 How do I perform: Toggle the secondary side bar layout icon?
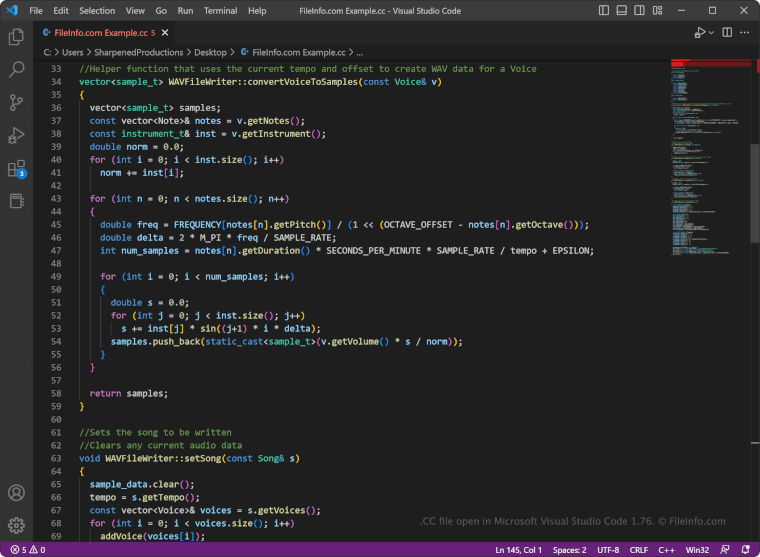639,10
